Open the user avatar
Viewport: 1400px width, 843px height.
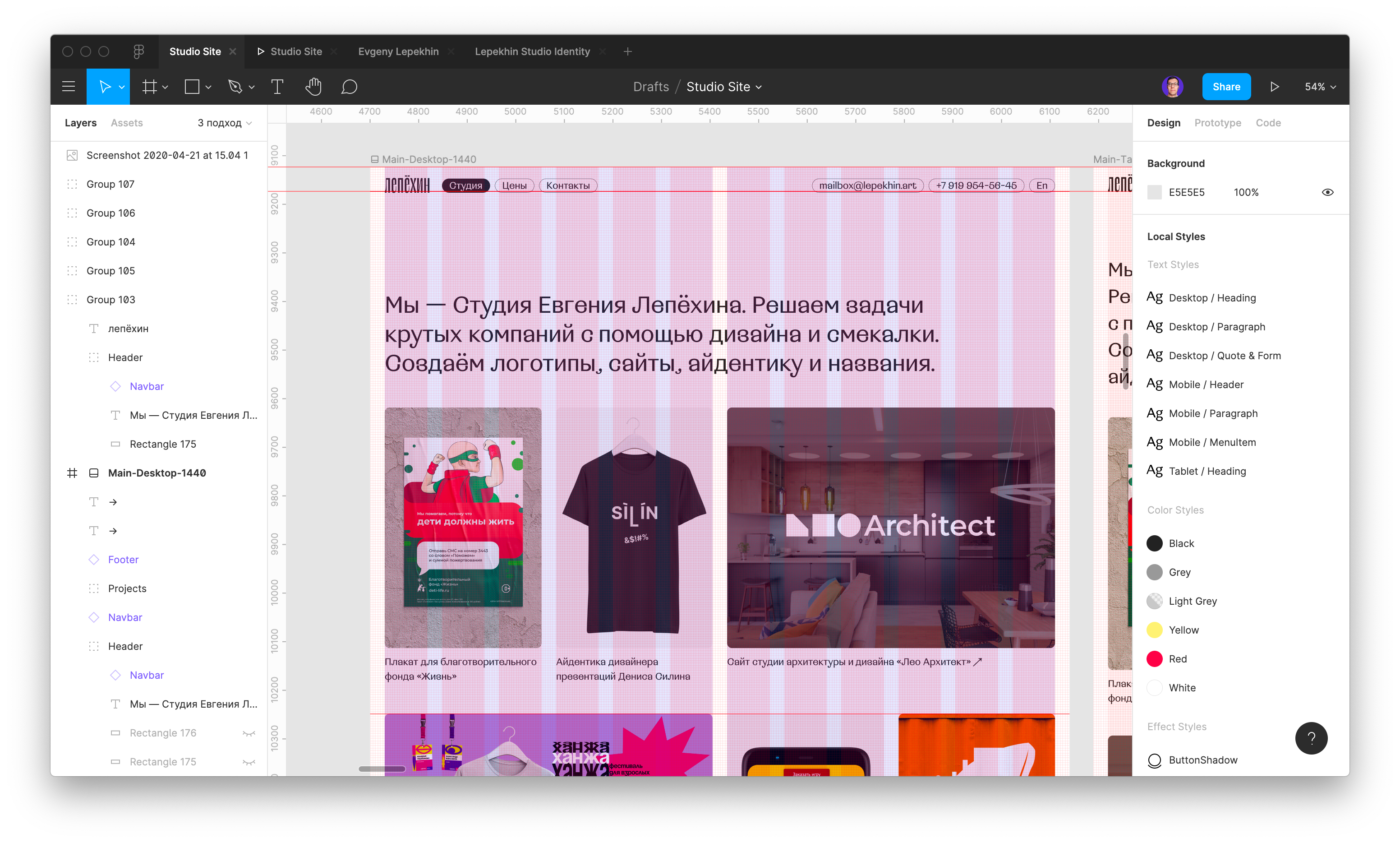[1172, 86]
